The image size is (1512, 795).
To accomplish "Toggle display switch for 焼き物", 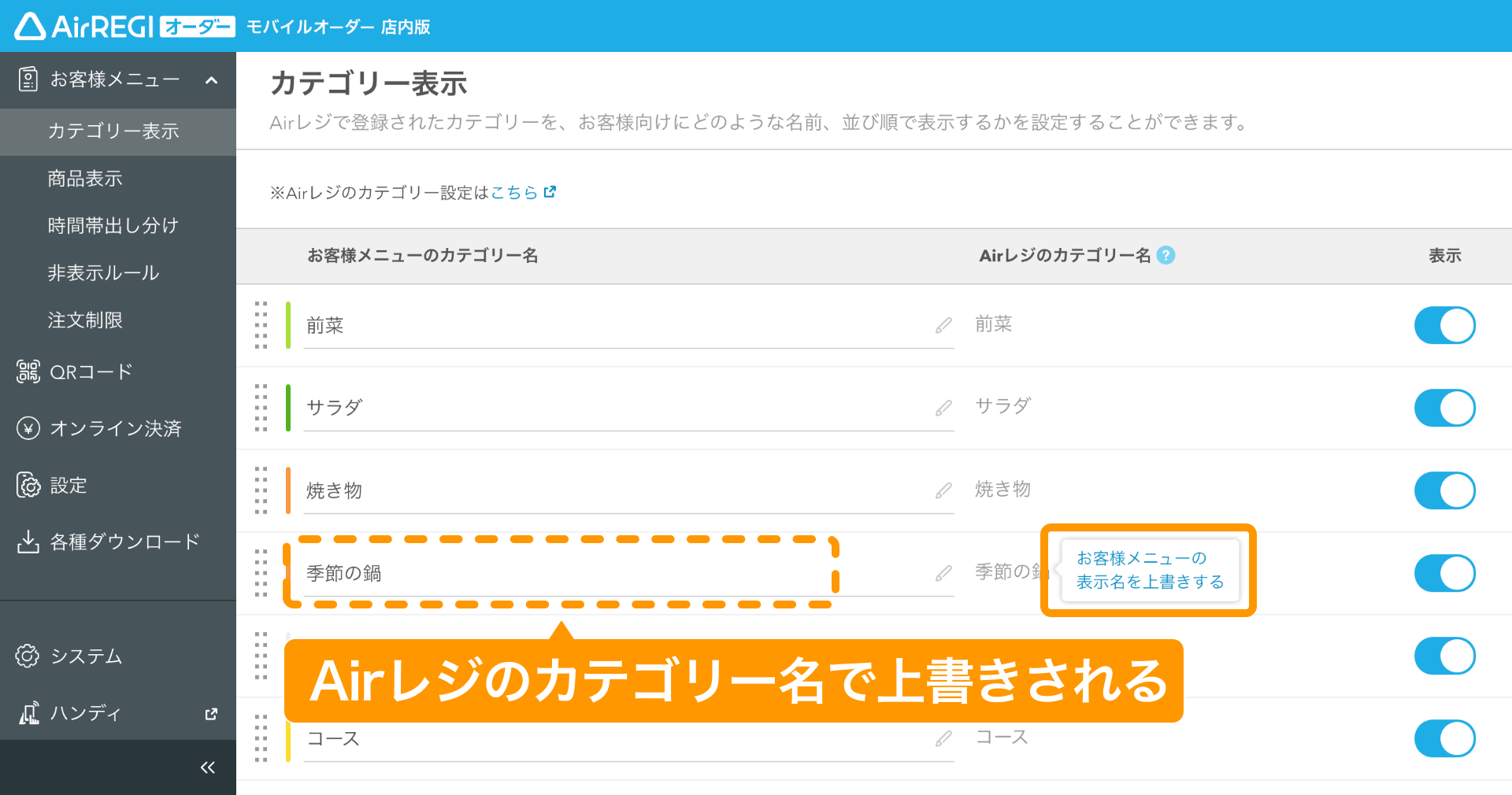I will point(1445,490).
